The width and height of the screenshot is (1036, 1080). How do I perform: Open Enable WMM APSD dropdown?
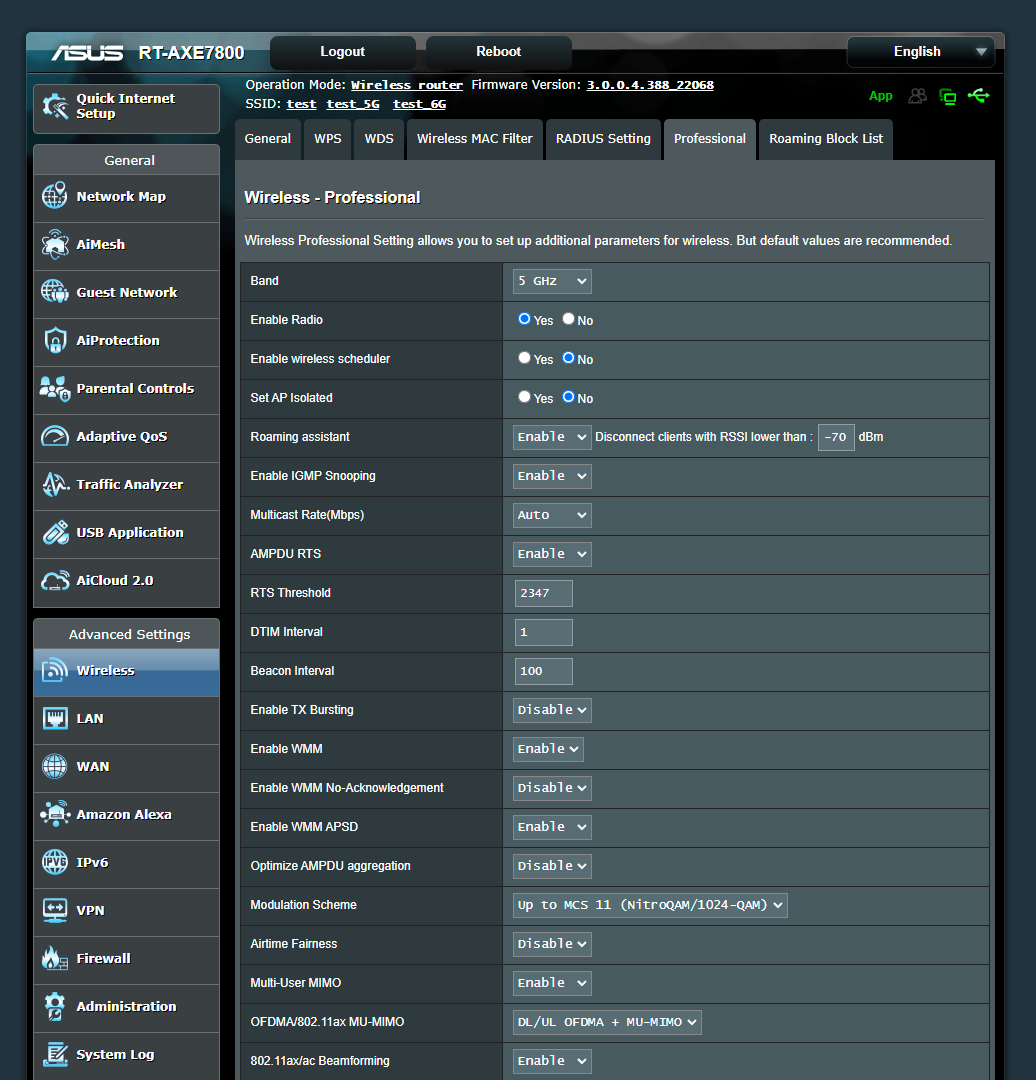pyautogui.click(x=552, y=827)
